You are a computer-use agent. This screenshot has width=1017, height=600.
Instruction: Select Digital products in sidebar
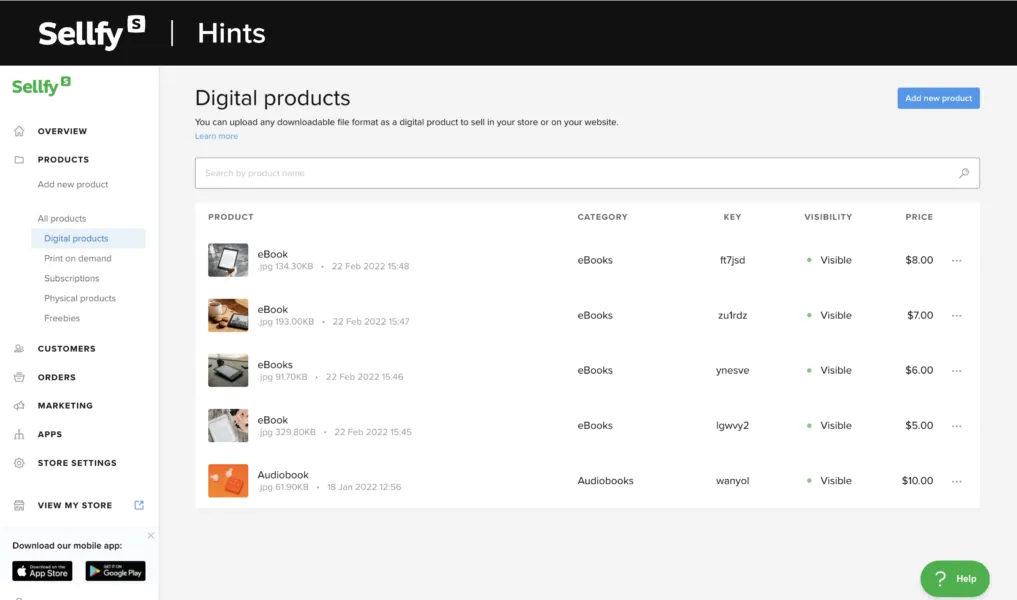[76, 239]
